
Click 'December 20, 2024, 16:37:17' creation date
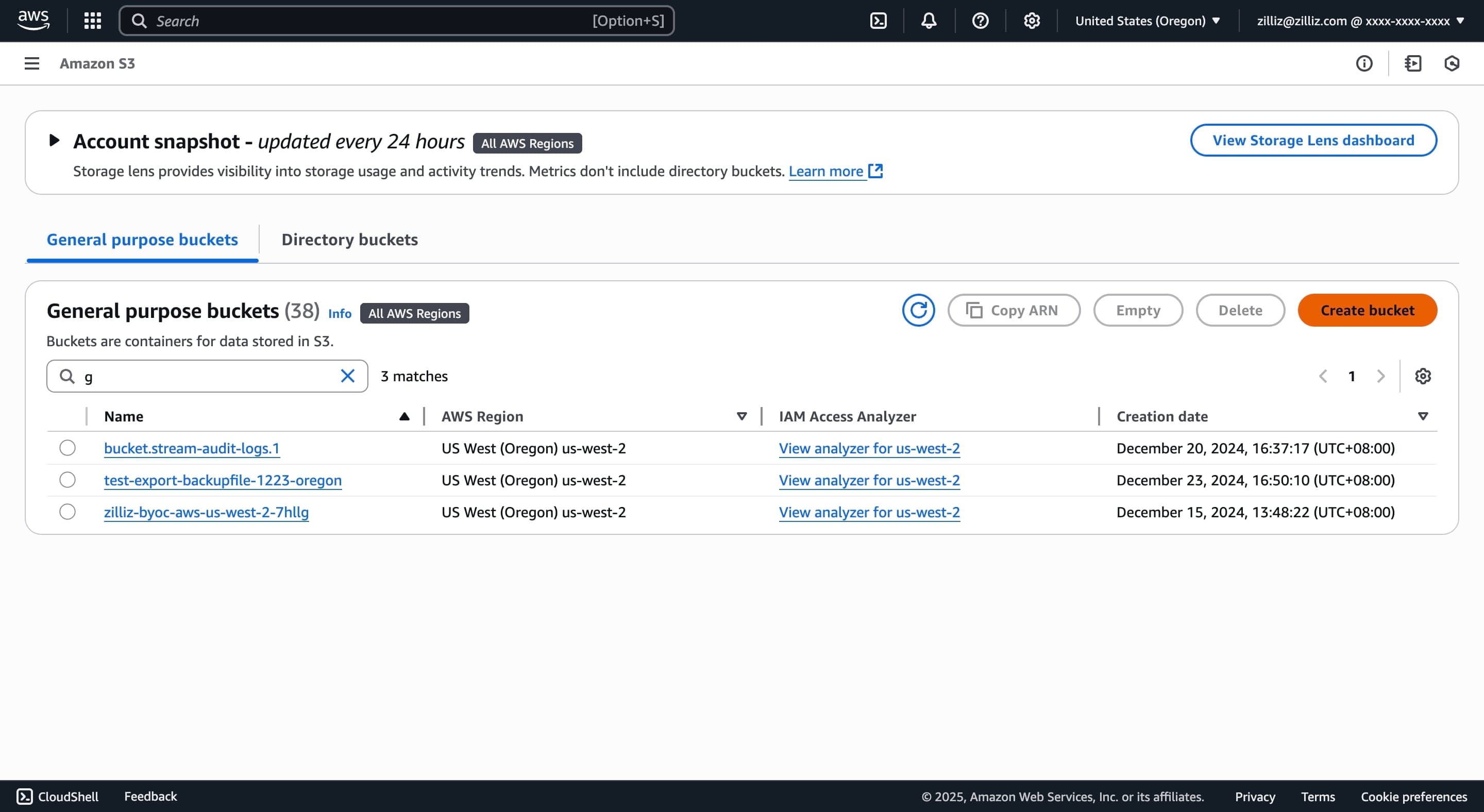(1255, 448)
